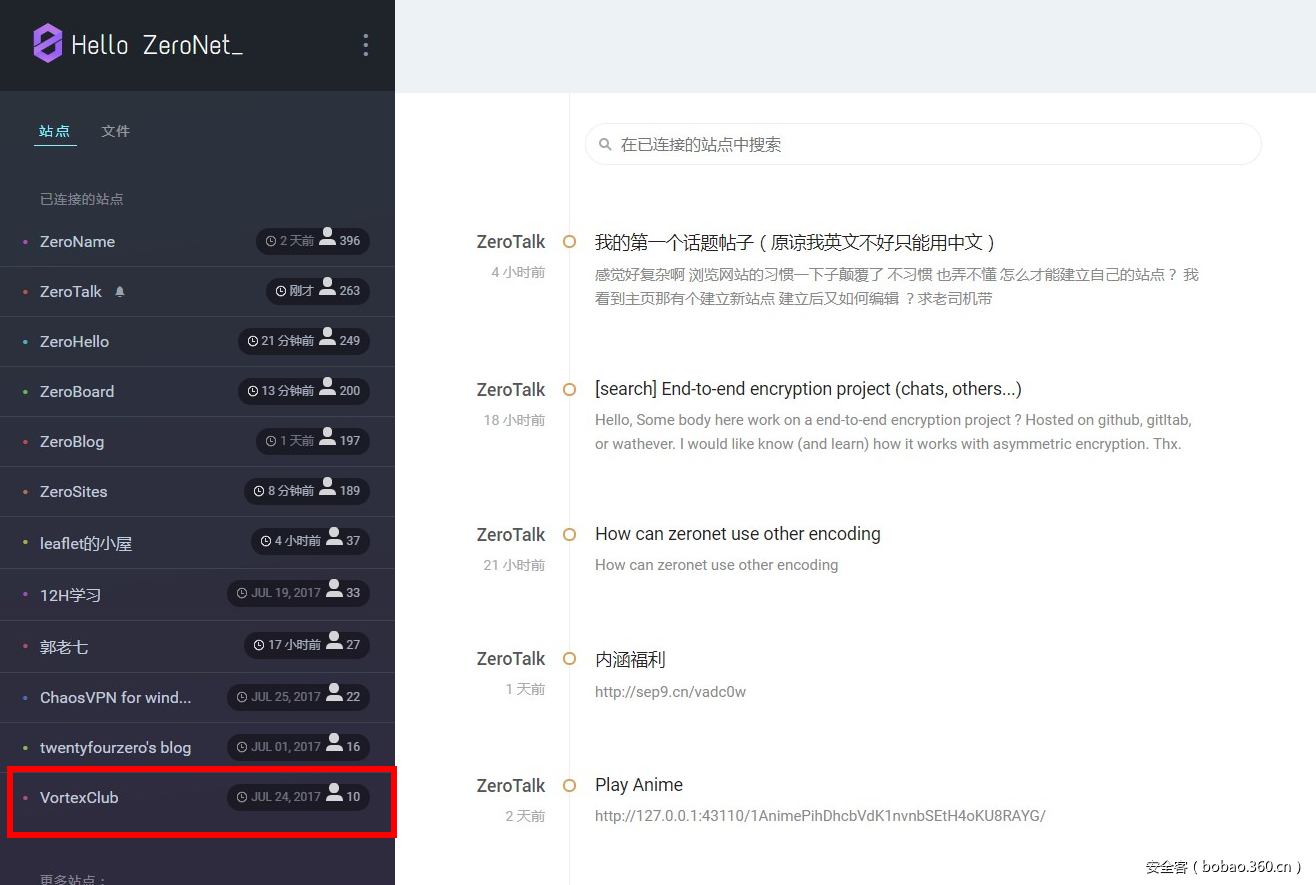The width and height of the screenshot is (1316, 885).
Task: Click the peers person icon in the ZeroName row
Action: point(327,239)
